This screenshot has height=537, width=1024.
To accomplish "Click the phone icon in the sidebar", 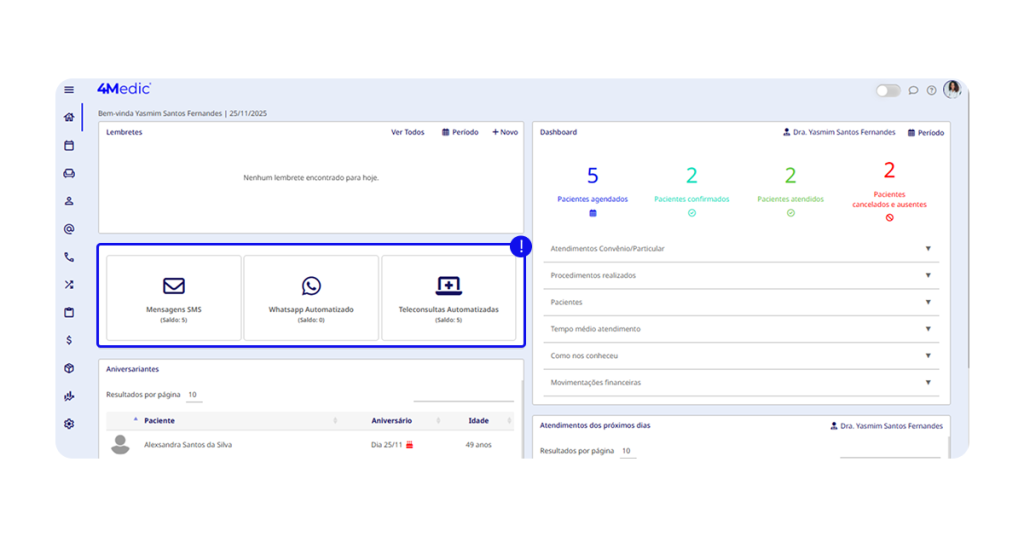I will pyautogui.click(x=69, y=257).
